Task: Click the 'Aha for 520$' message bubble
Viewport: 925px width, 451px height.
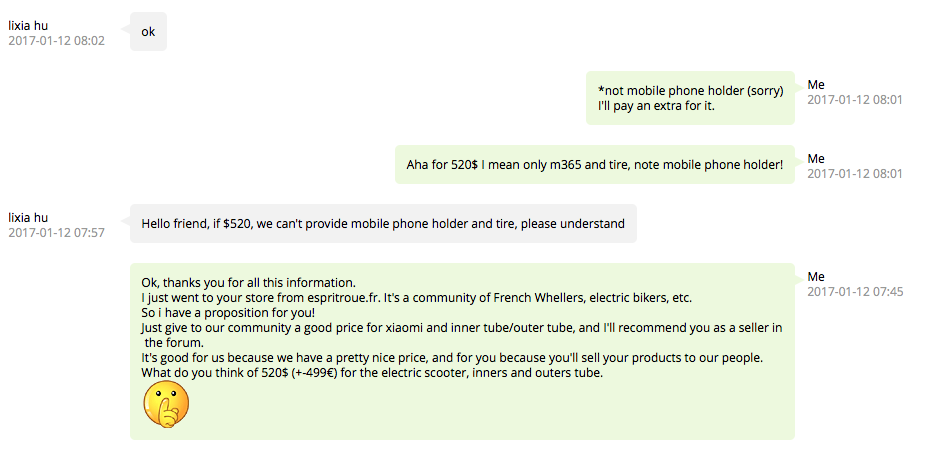Action: click(595, 164)
